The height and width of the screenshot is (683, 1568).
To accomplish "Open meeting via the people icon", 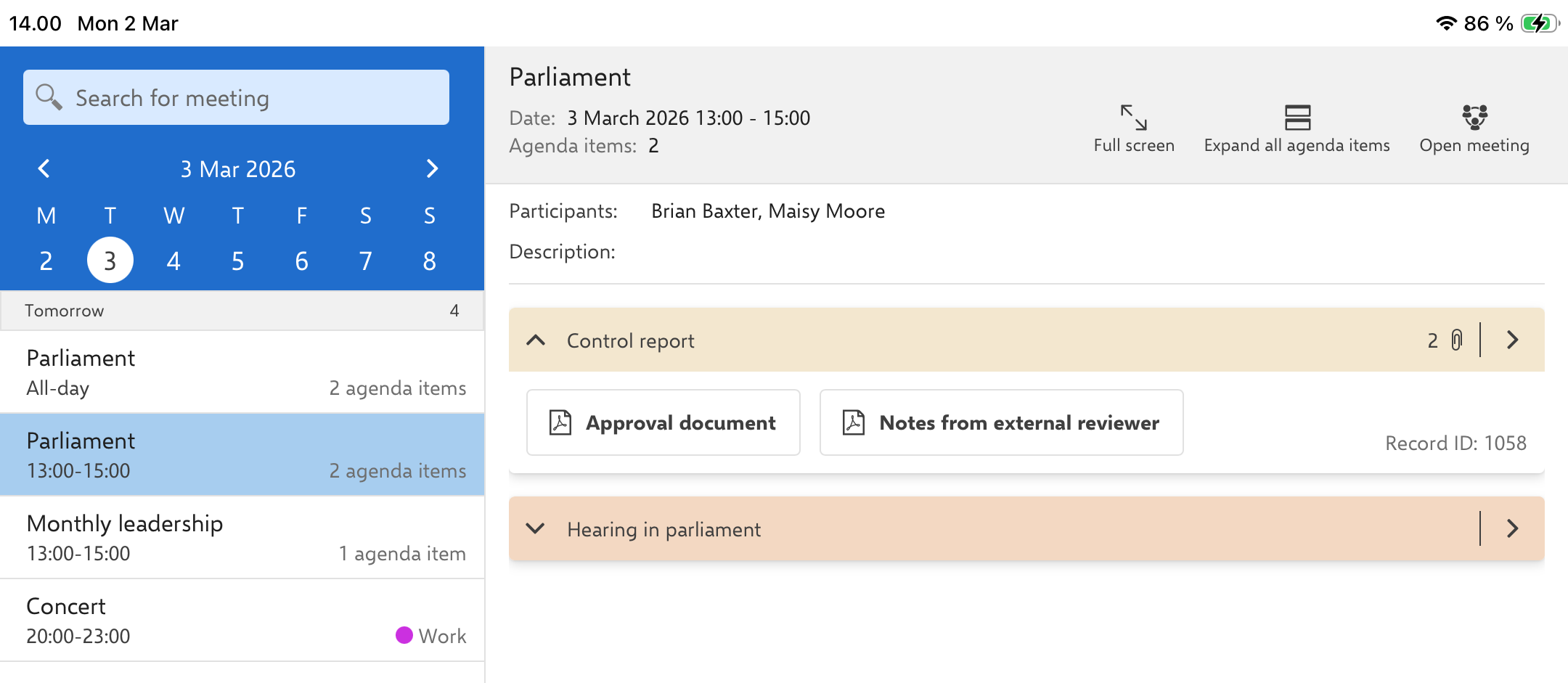I will click(1474, 117).
